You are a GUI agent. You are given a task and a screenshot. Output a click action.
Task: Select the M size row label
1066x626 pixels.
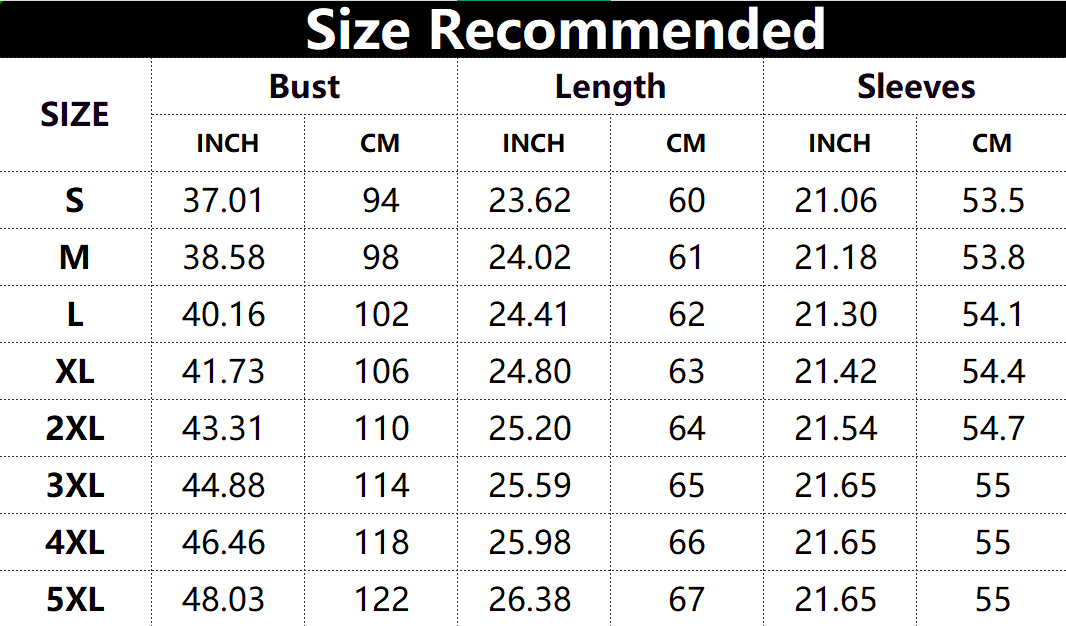point(75,258)
